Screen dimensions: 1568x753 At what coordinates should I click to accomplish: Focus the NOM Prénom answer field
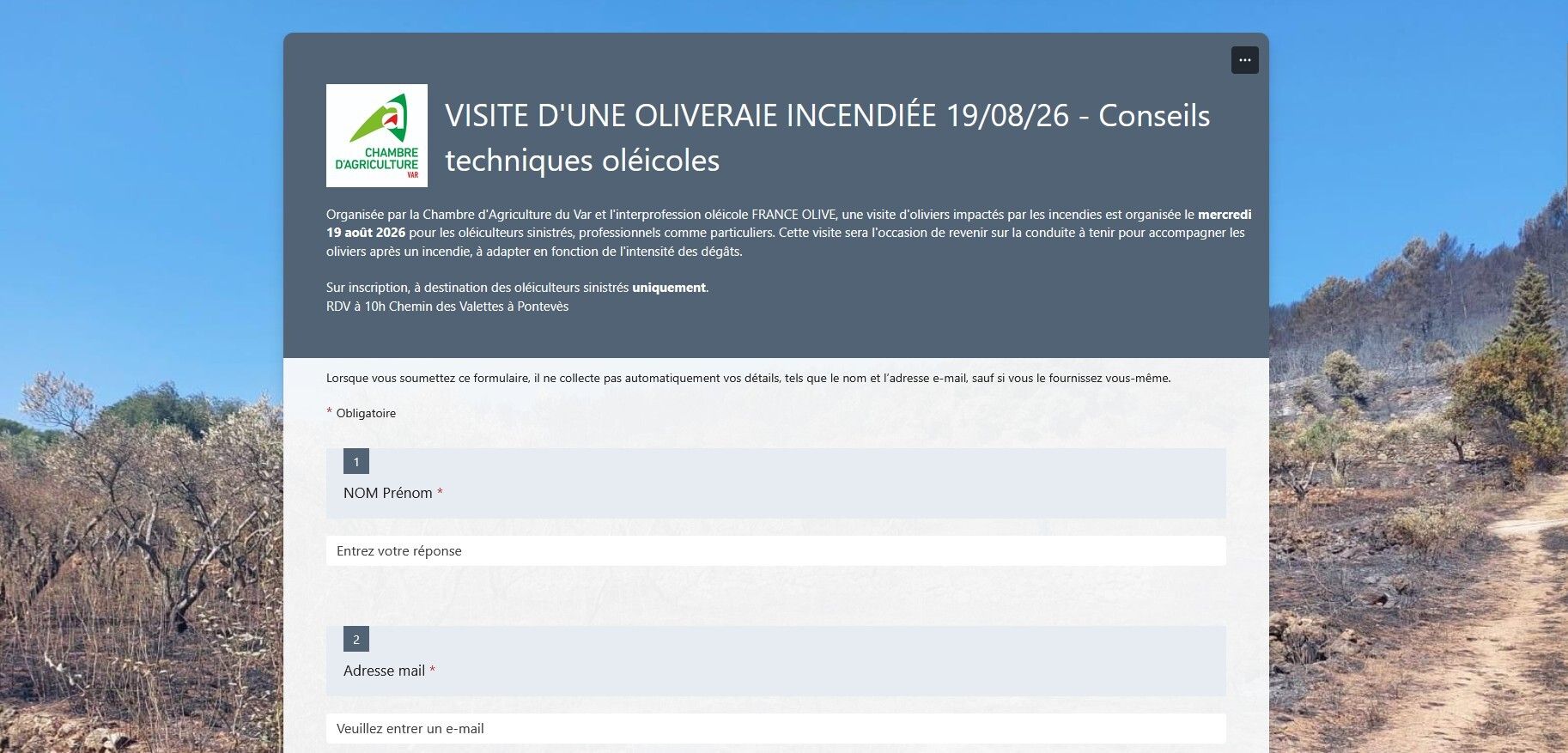coord(775,551)
